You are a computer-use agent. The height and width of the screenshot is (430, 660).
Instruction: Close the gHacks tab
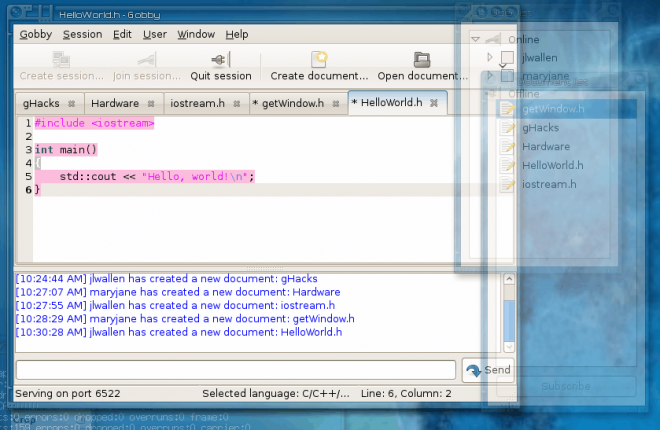[x=71, y=103]
